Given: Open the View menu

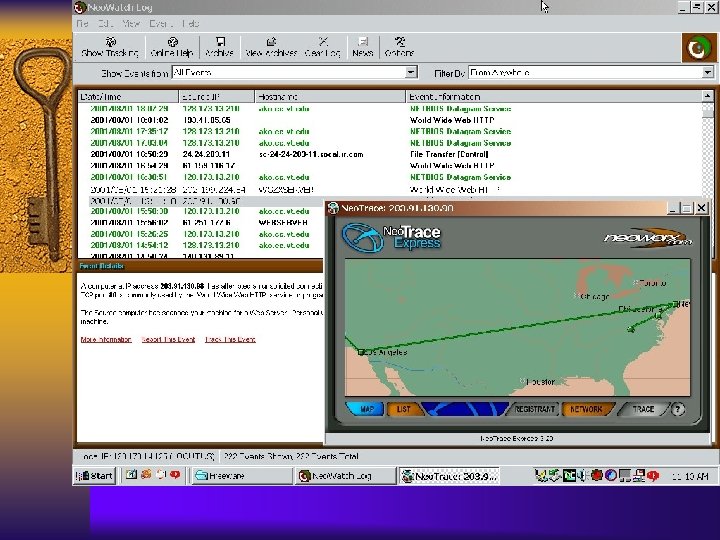Looking at the screenshot, I should [x=131, y=23].
